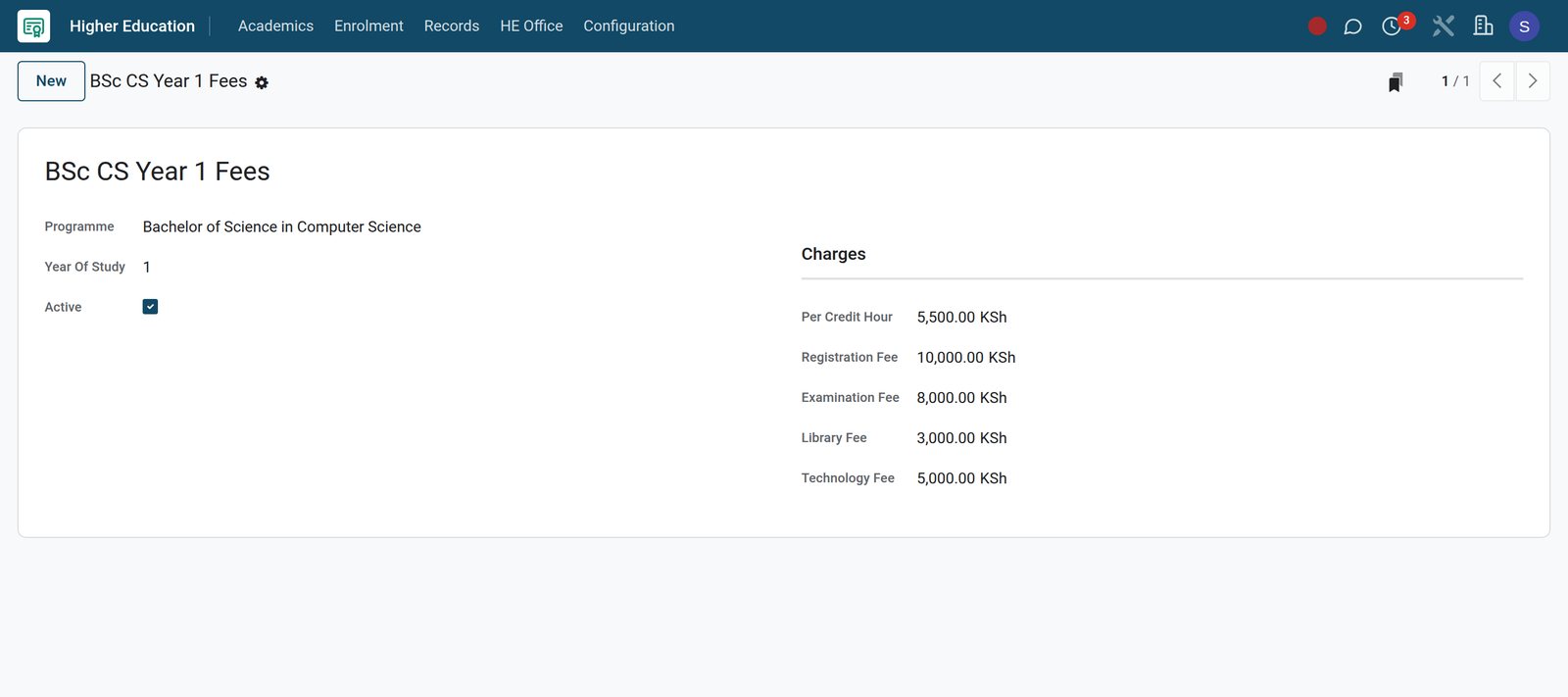Screen dimensions: 1568x697
Task: Open the developer tools wrench icon
Action: pyautogui.click(x=1443, y=26)
